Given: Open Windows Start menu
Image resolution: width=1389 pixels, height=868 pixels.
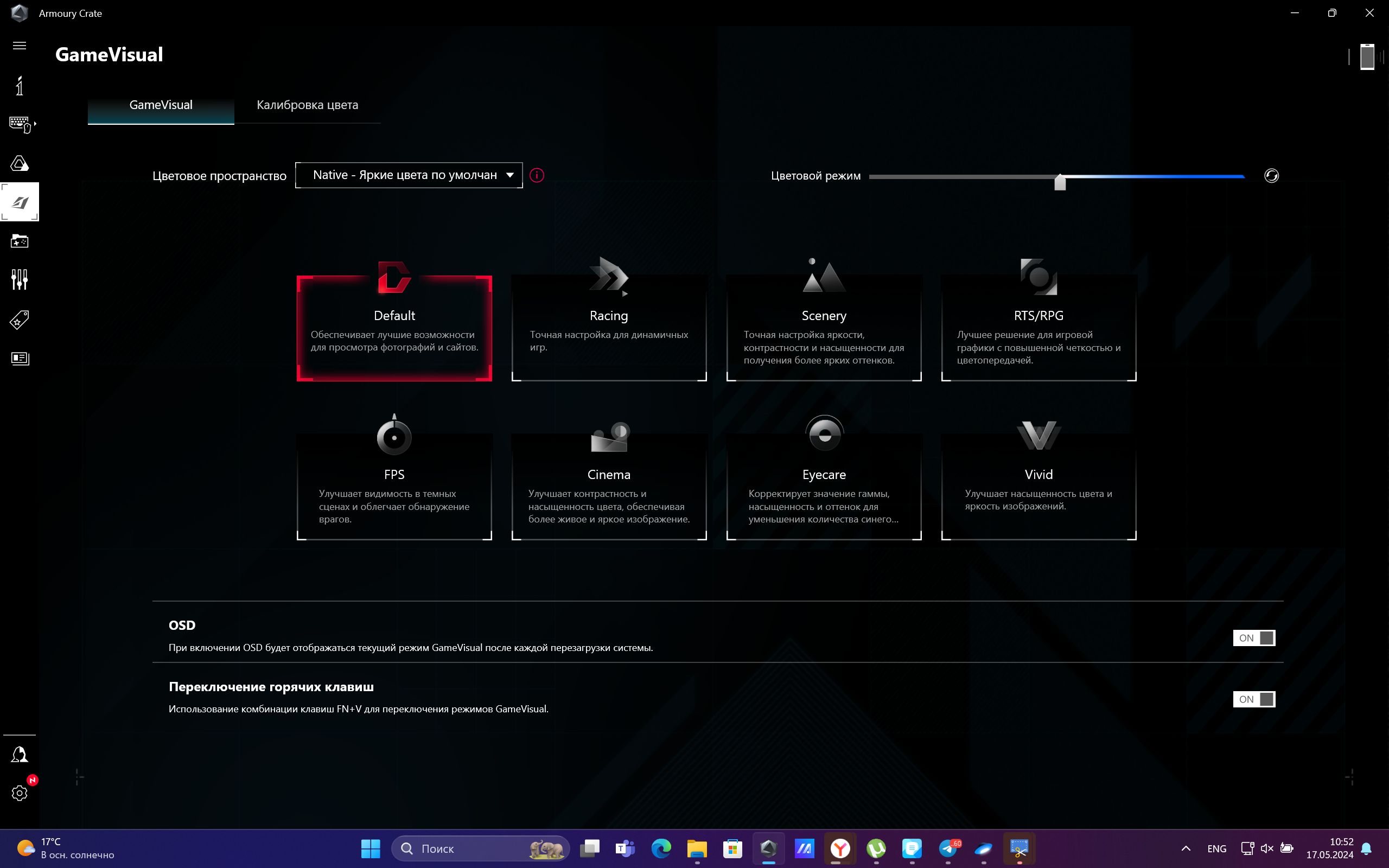Looking at the screenshot, I should [370, 848].
